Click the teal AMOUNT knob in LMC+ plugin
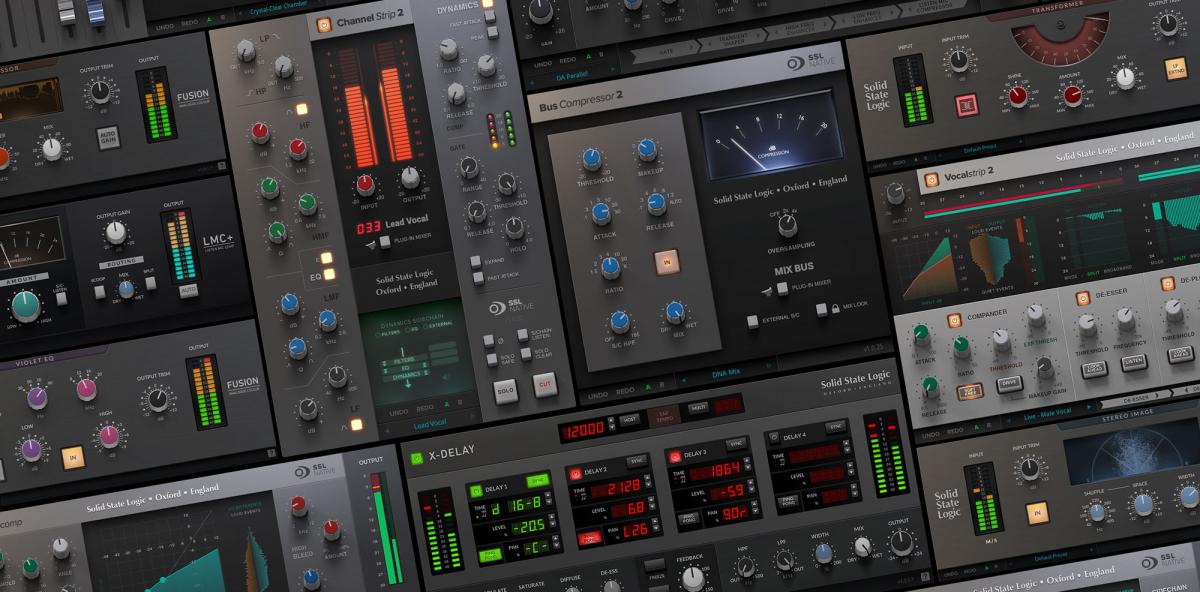 tap(27, 305)
